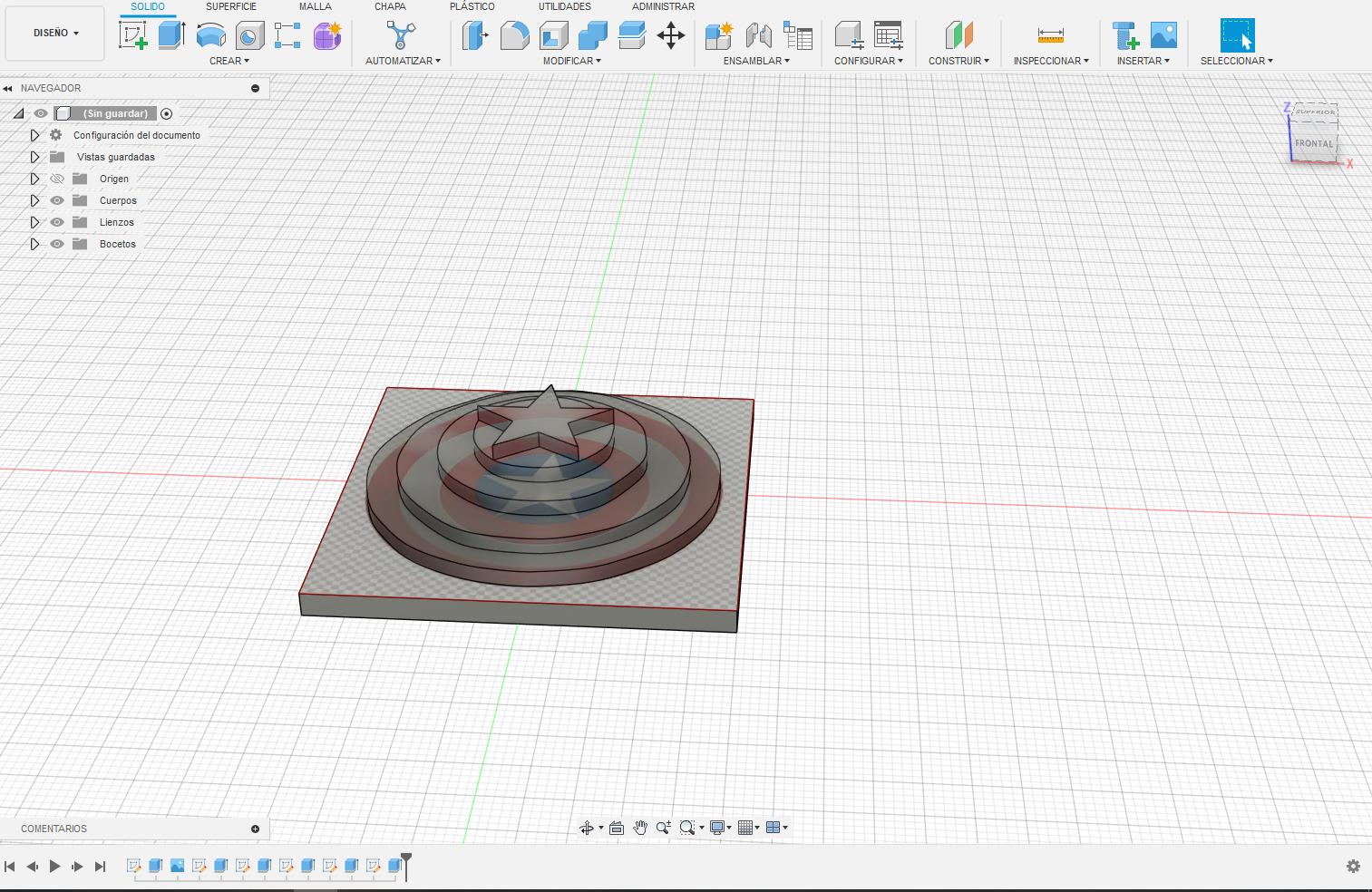Collapse the NAVEGADOR panel with minus button

(255, 88)
